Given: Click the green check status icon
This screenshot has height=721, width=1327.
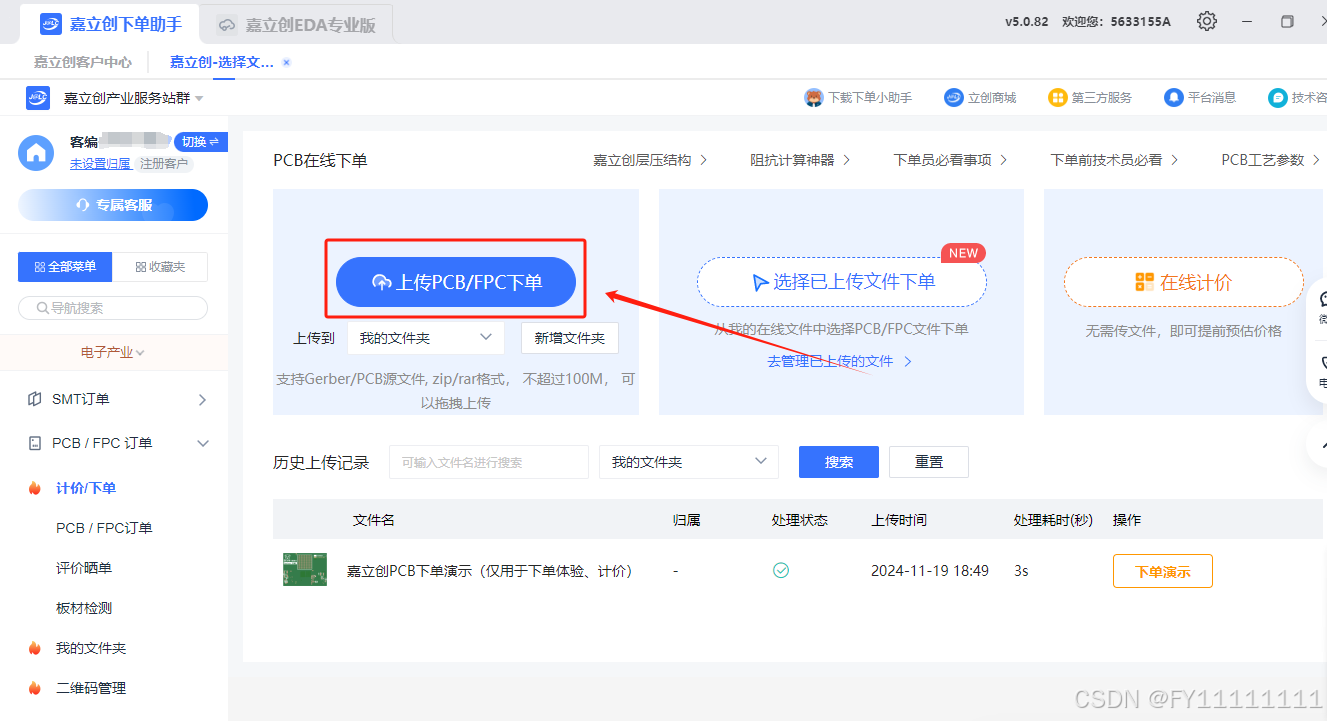Looking at the screenshot, I should (x=781, y=570).
